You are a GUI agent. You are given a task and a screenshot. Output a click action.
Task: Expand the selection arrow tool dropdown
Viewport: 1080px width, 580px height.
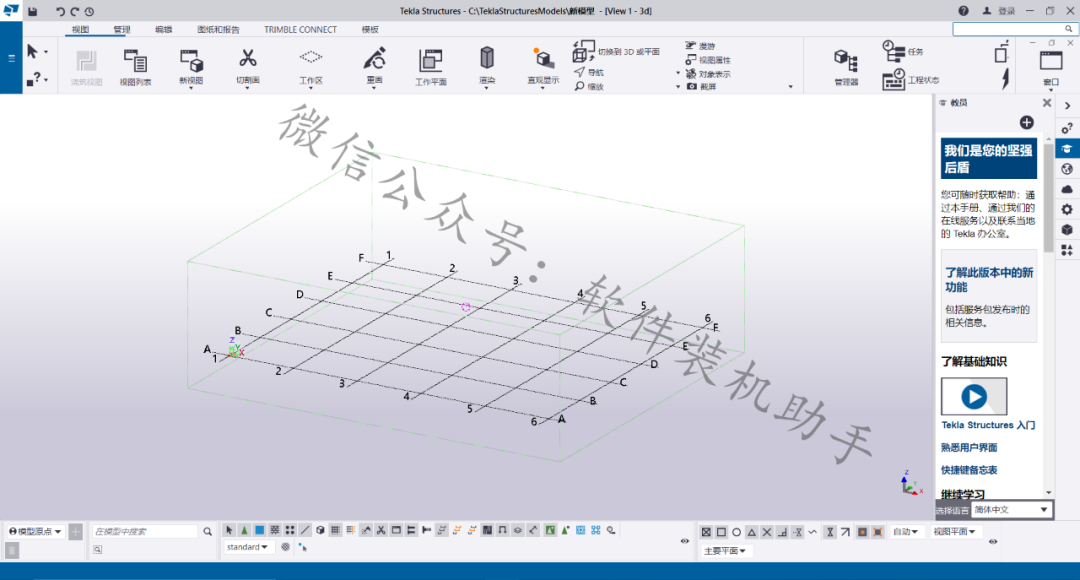[45, 52]
